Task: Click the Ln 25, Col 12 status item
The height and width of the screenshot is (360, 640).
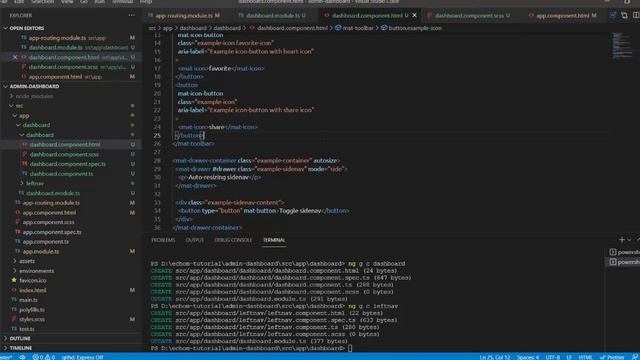Action: click(495, 357)
